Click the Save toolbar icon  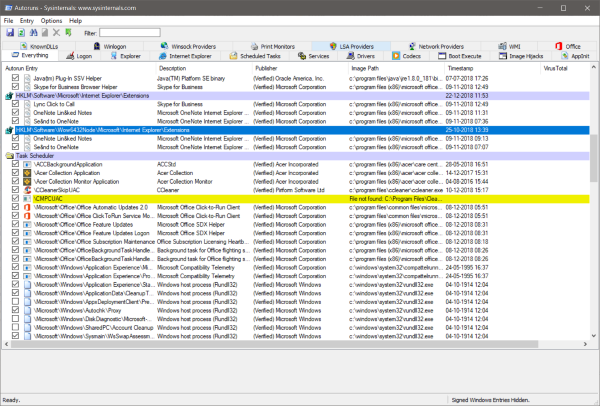point(10,33)
